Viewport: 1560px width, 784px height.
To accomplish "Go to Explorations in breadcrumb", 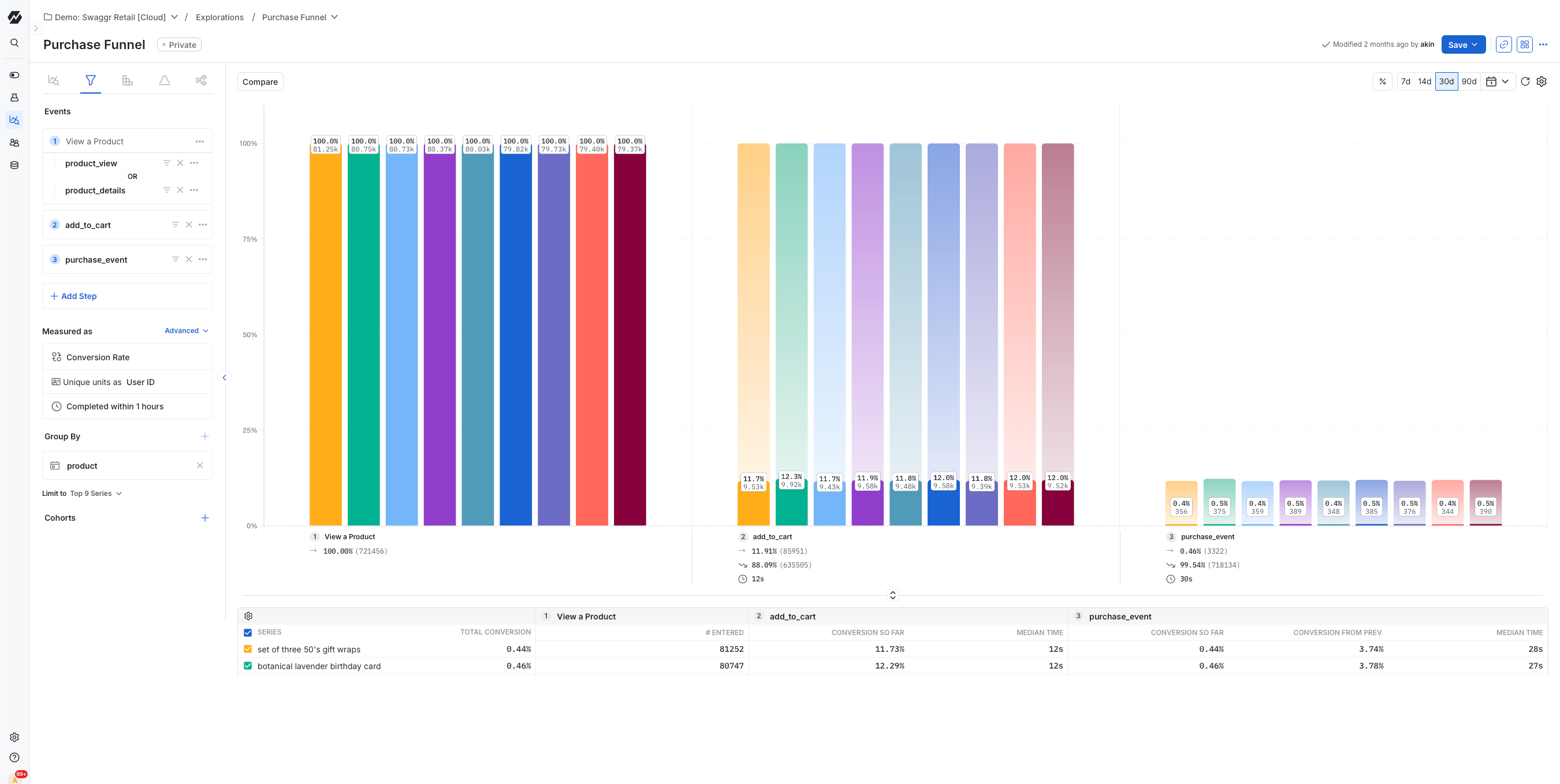I will click(219, 17).
